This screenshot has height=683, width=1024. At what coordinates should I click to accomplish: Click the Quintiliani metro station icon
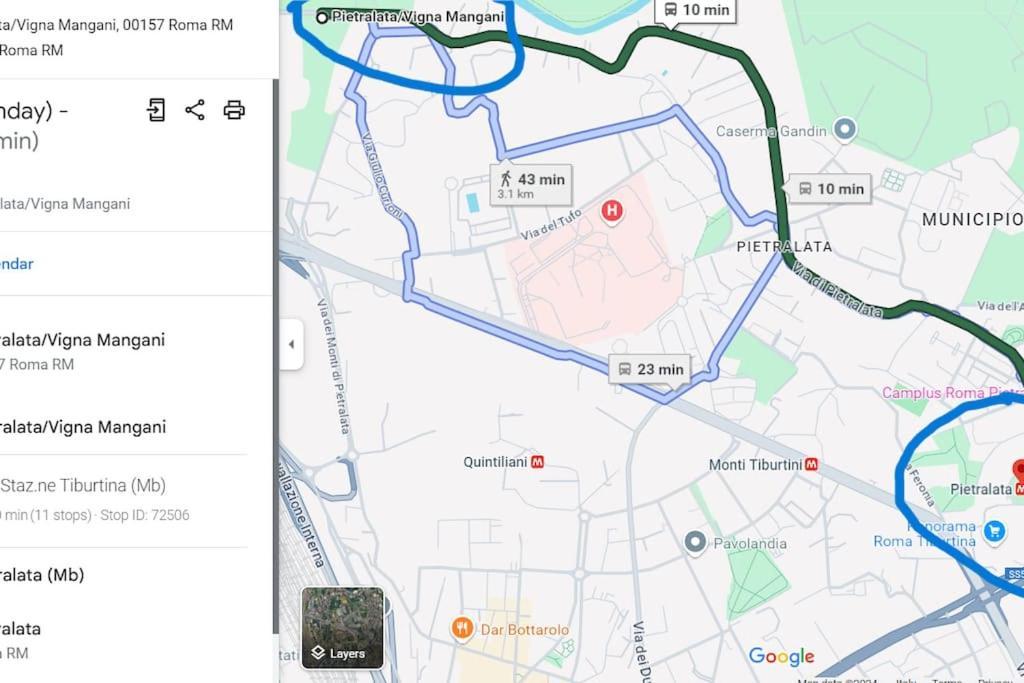(x=537, y=462)
